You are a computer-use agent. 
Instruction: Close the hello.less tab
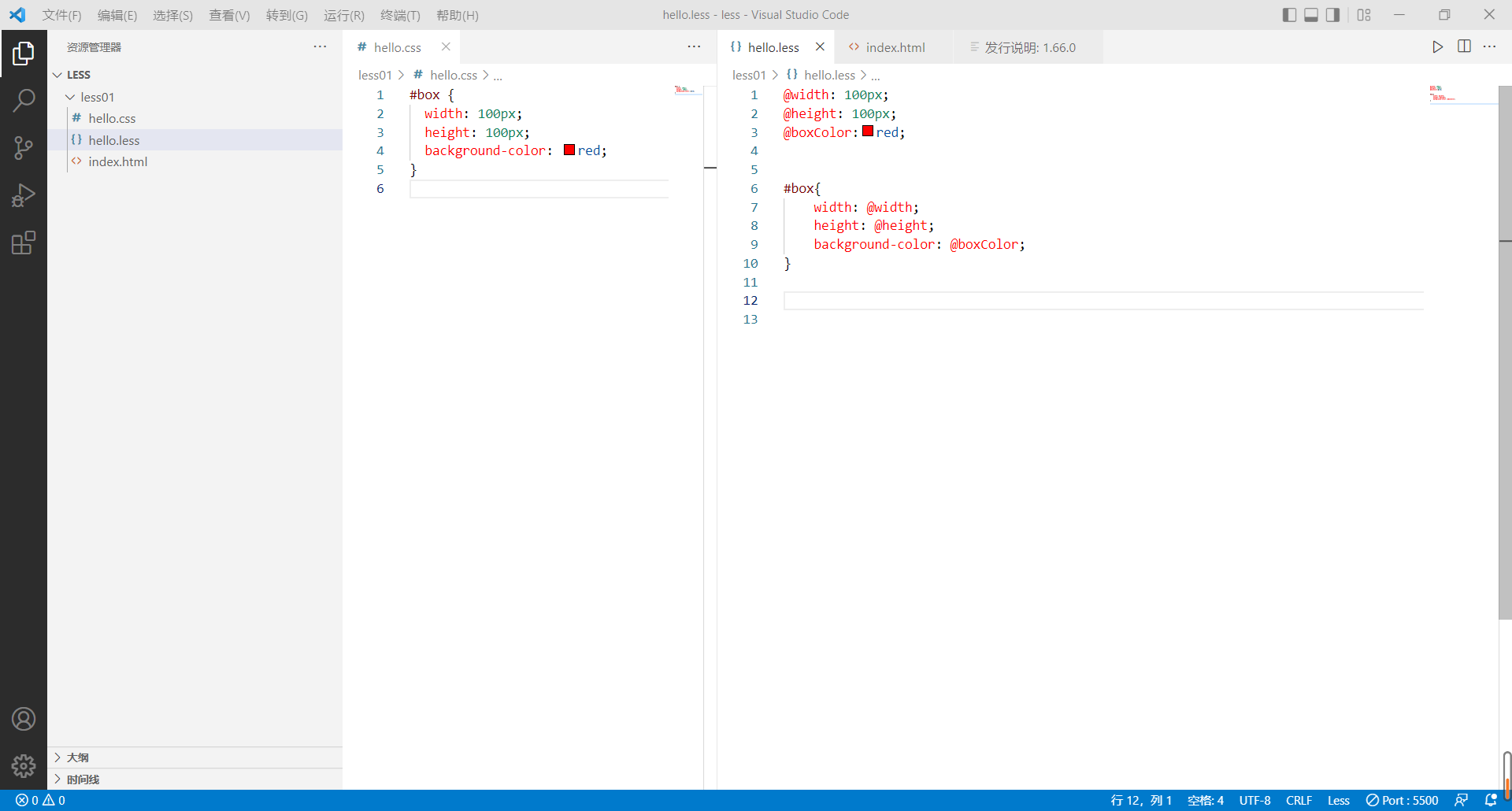point(820,47)
